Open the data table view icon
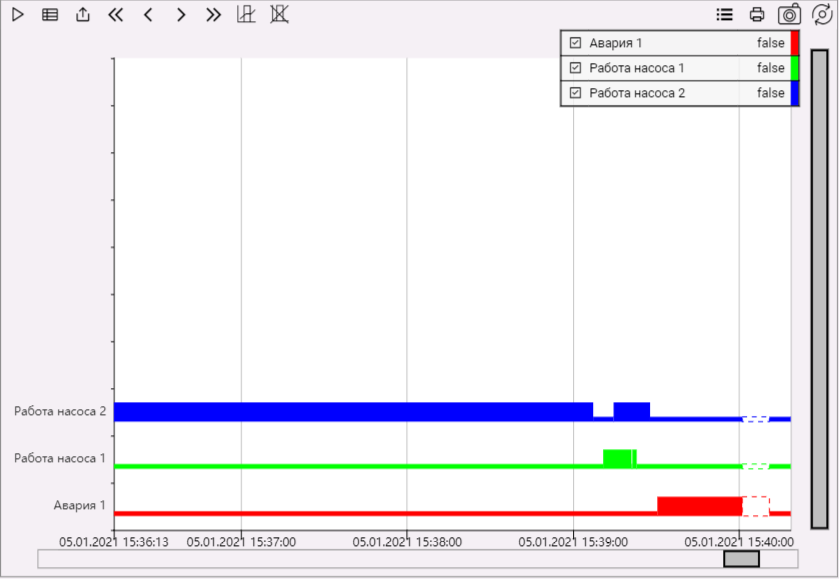The image size is (839, 579). tap(50, 15)
